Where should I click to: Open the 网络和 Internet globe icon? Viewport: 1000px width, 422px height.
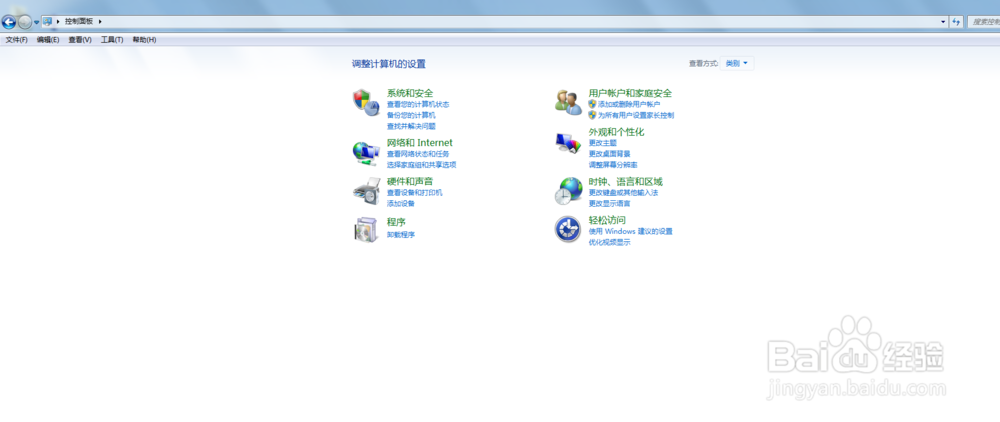pos(366,153)
